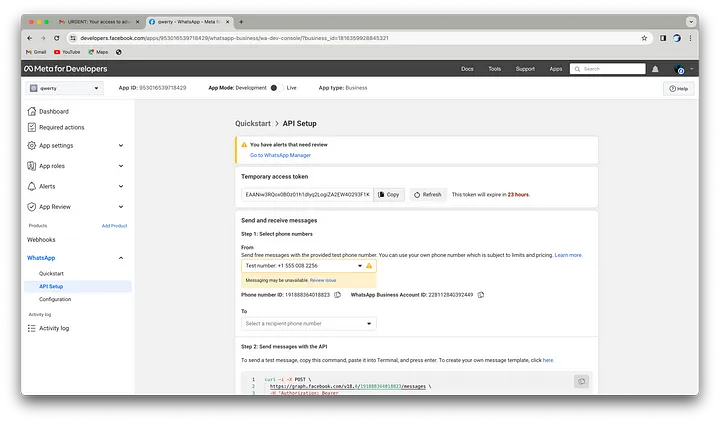The width and height of the screenshot is (720, 423).
Task: Open Configuration under WhatsApp
Action: (x=55, y=299)
